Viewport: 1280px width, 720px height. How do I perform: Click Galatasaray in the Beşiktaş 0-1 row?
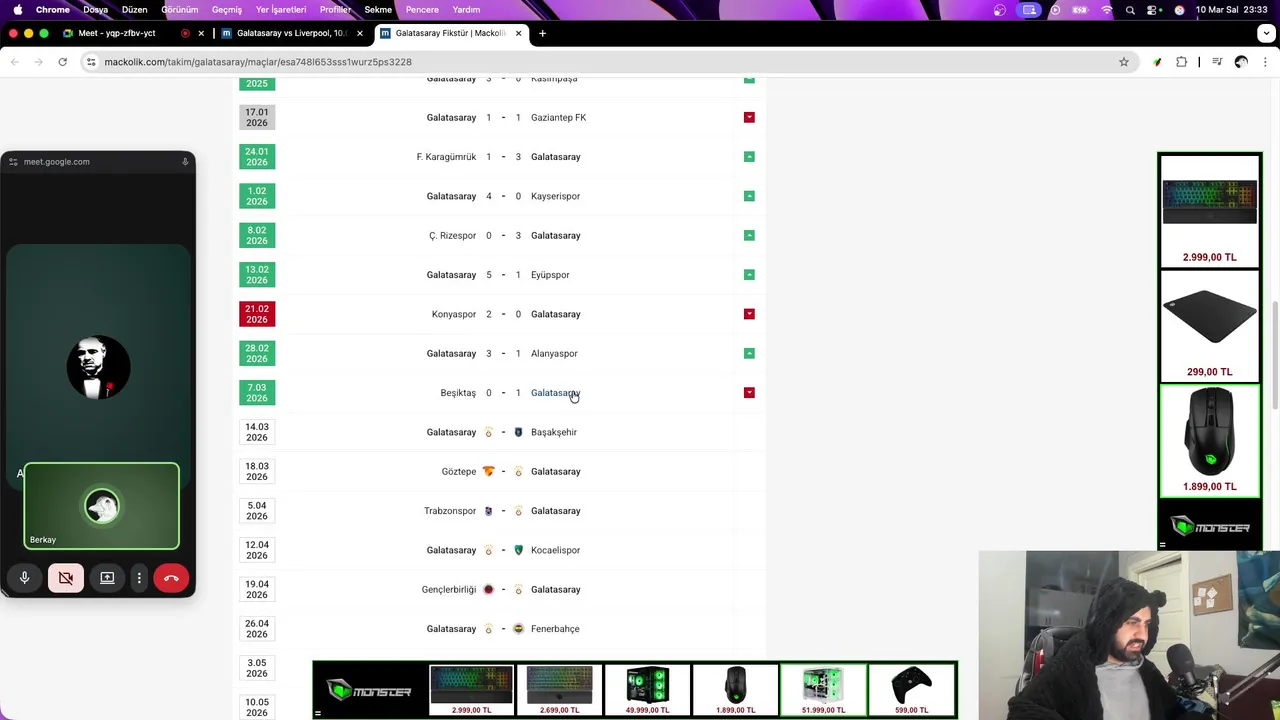click(555, 393)
